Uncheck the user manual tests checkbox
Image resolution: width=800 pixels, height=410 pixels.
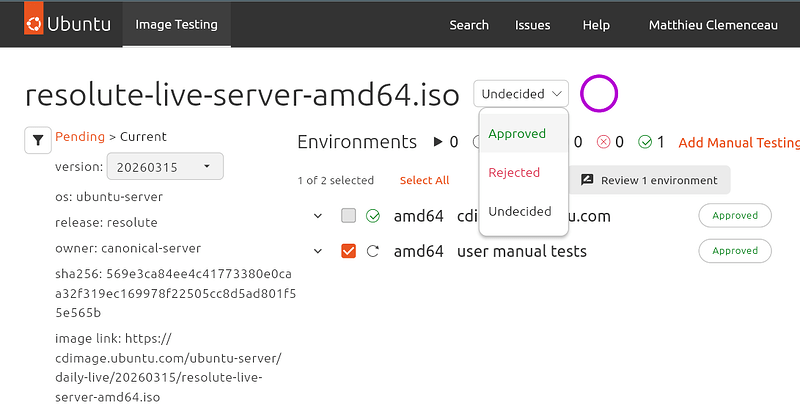[x=348, y=251]
